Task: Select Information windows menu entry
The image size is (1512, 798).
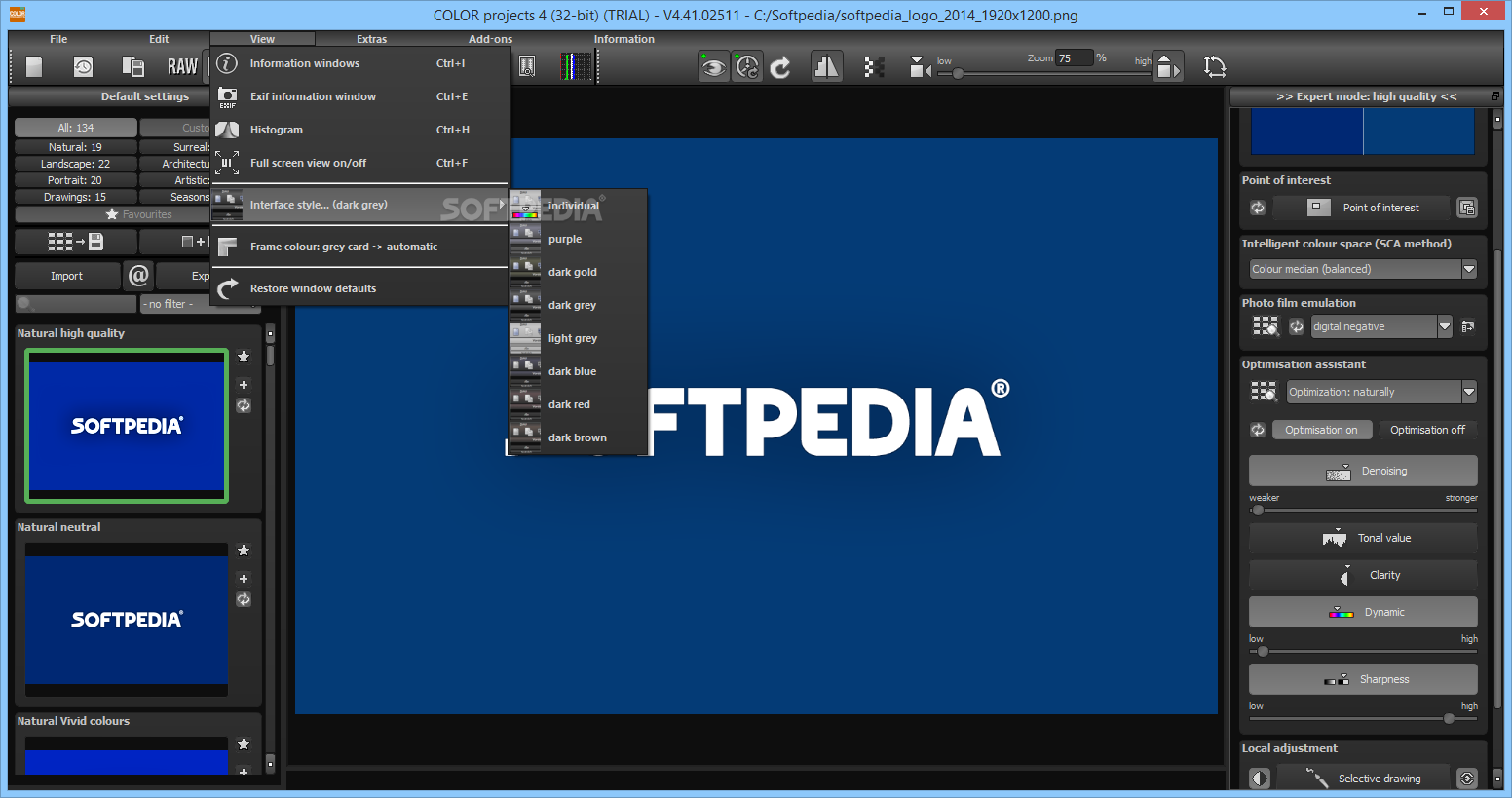Action: click(359, 63)
